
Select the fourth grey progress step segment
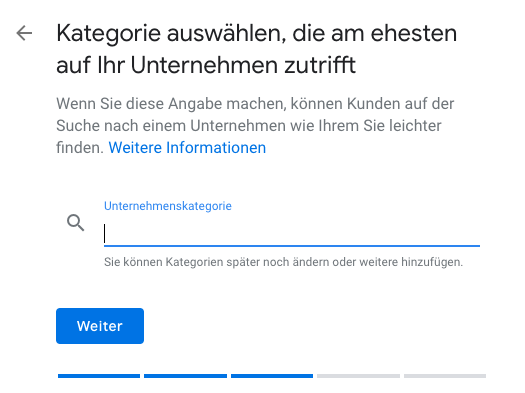tap(358, 376)
